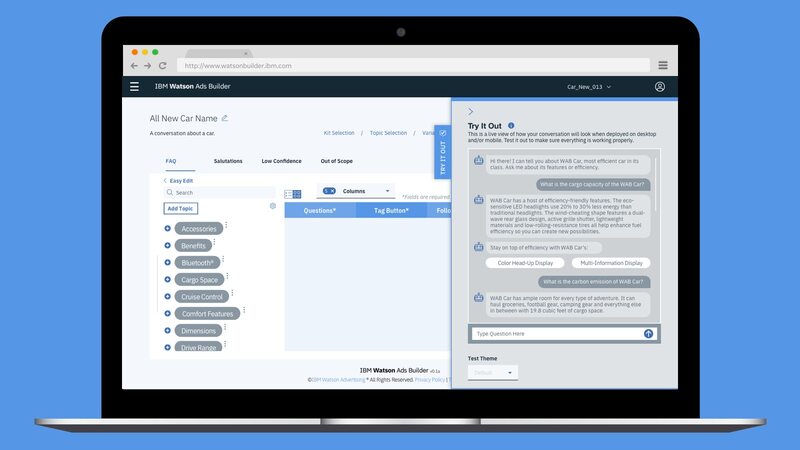The width and height of the screenshot is (800, 450).
Task: Select the Dimensions topic pill
Action: click(198, 331)
